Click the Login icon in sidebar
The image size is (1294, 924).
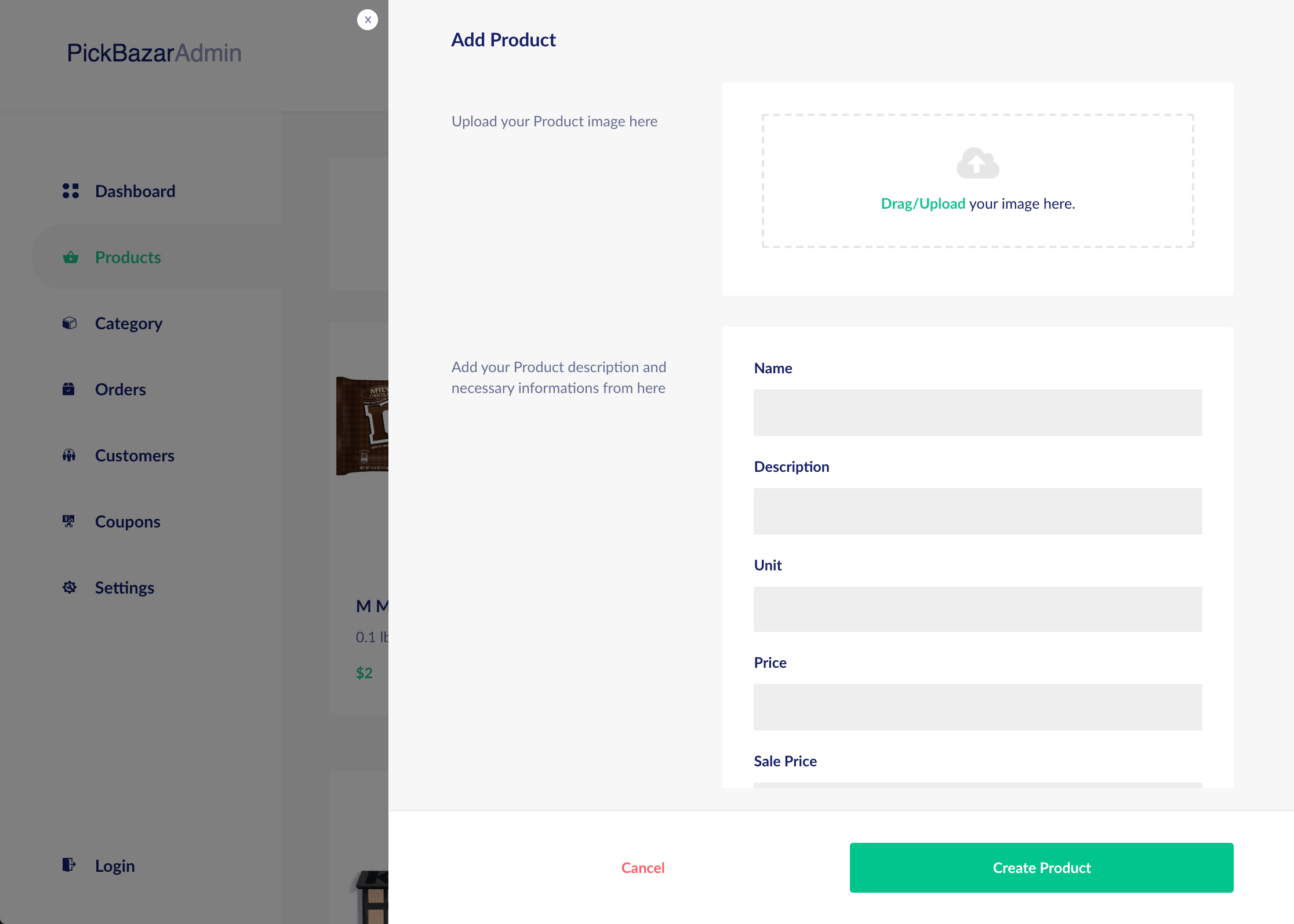(69, 865)
